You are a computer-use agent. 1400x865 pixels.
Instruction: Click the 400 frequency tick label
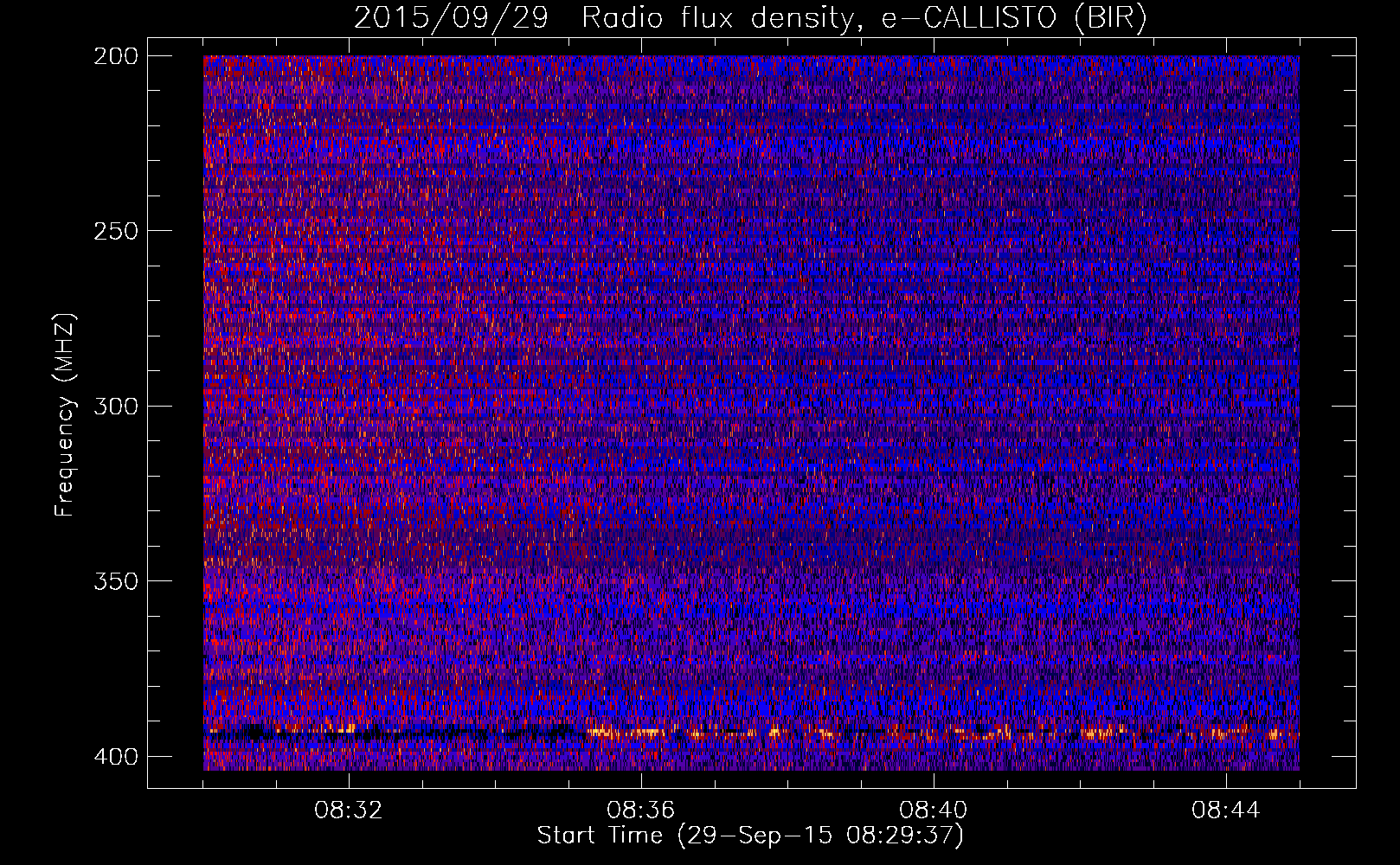115,756
